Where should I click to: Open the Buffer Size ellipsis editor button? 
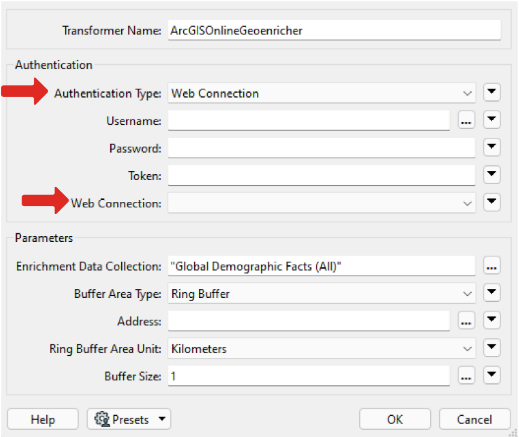click(466, 376)
